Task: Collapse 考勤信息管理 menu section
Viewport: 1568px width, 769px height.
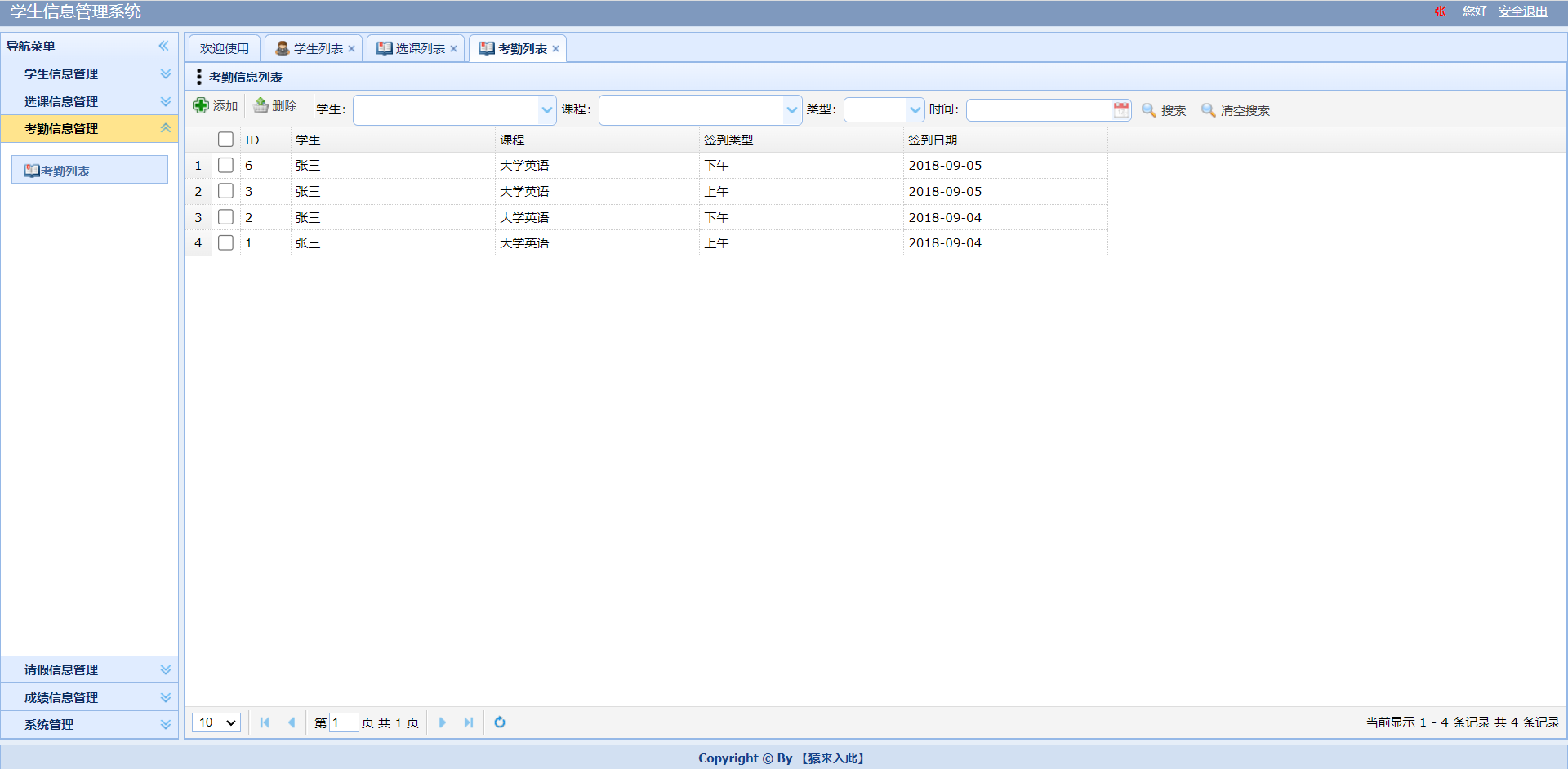Action: point(90,129)
